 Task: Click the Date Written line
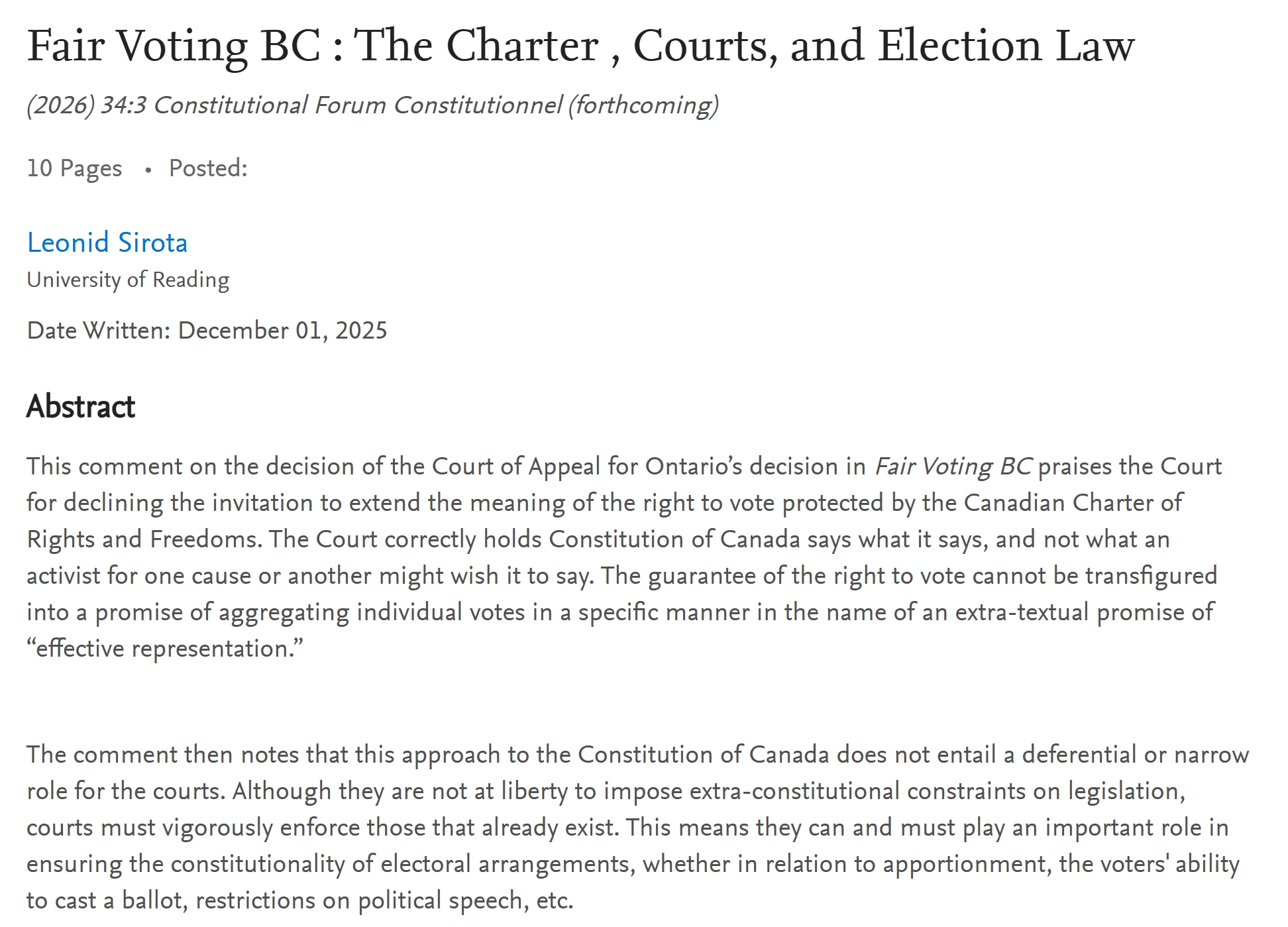[x=207, y=330]
